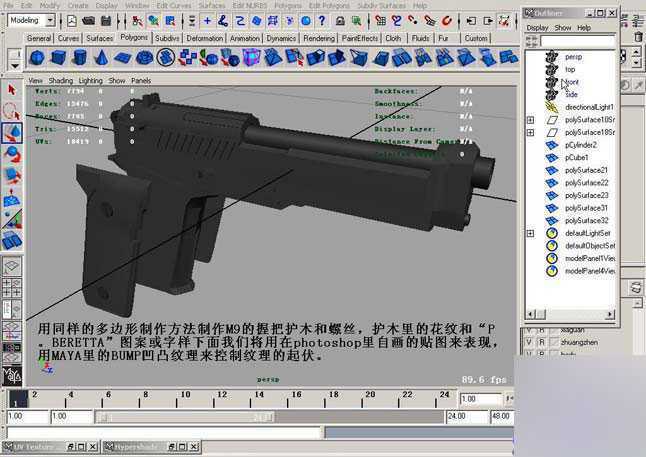Image resolution: width=646 pixels, height=457 pixels.
Task: Open the shelf menu down arrow
Action: point(15,65)
